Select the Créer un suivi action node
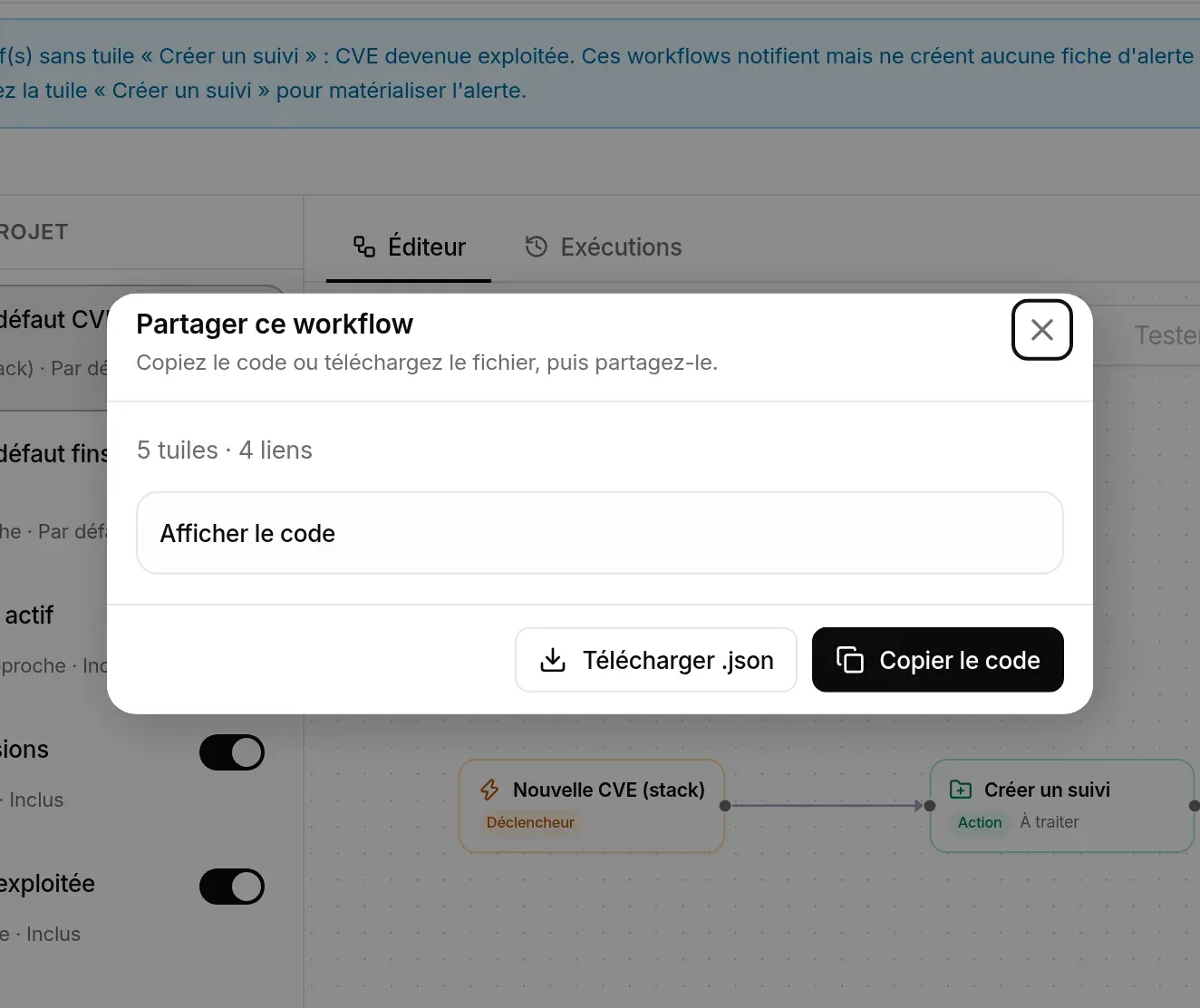The height and width of the screenshot is (1008, 1200). point(1062,806)
